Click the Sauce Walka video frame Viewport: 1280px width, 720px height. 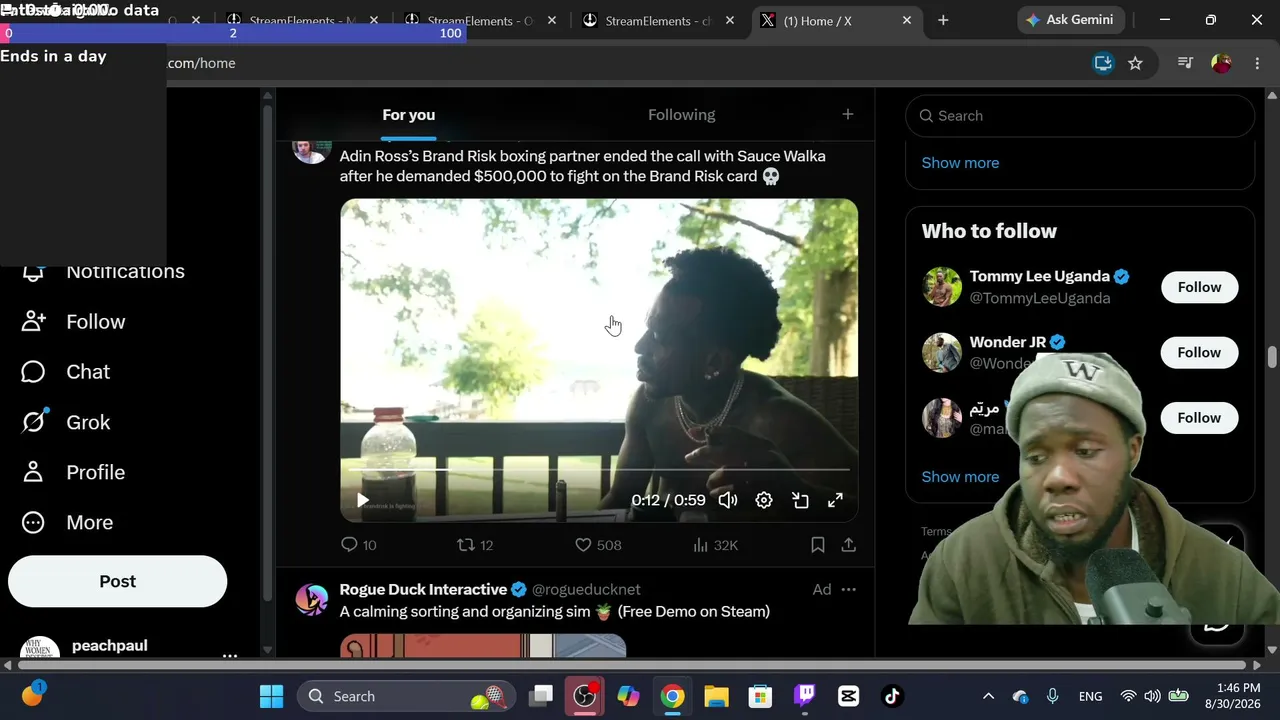pos(599,360)
